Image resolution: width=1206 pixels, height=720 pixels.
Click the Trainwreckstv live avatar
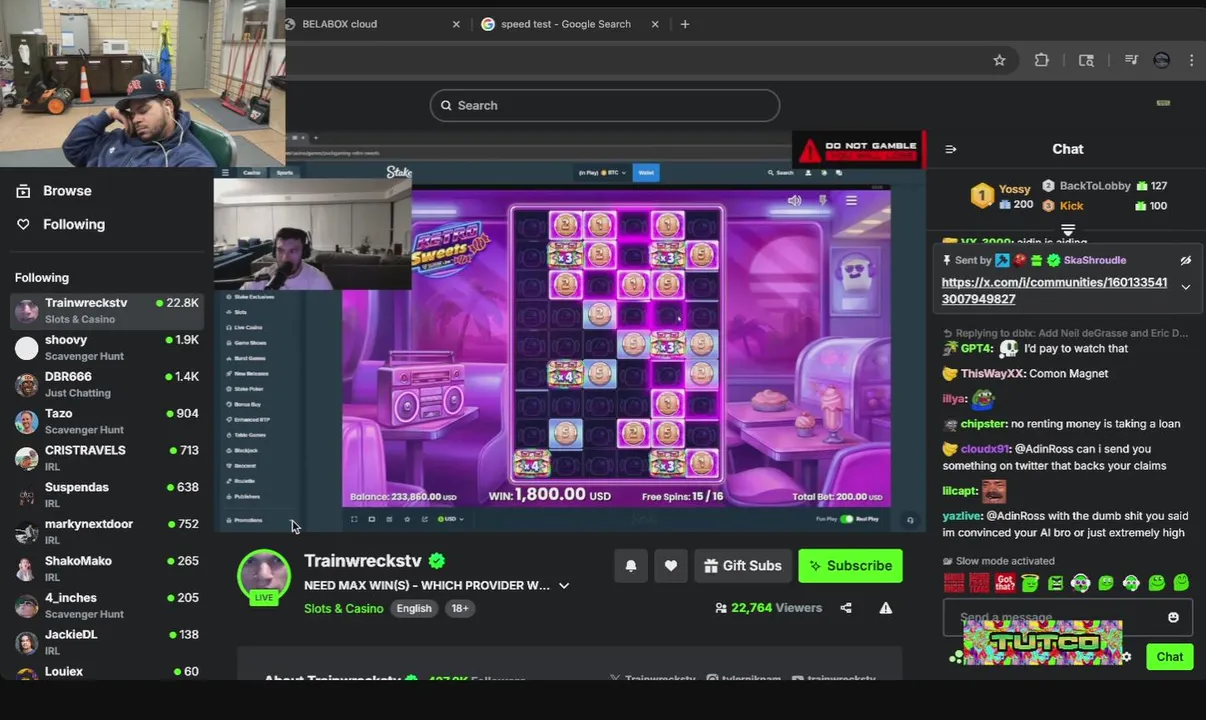[264, 575]
